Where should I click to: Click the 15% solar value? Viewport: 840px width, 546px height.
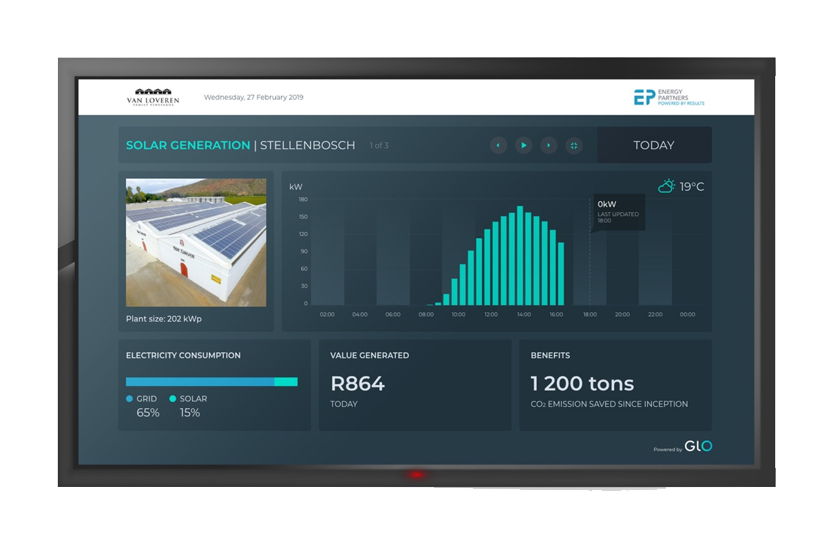(x=190, y=413)
